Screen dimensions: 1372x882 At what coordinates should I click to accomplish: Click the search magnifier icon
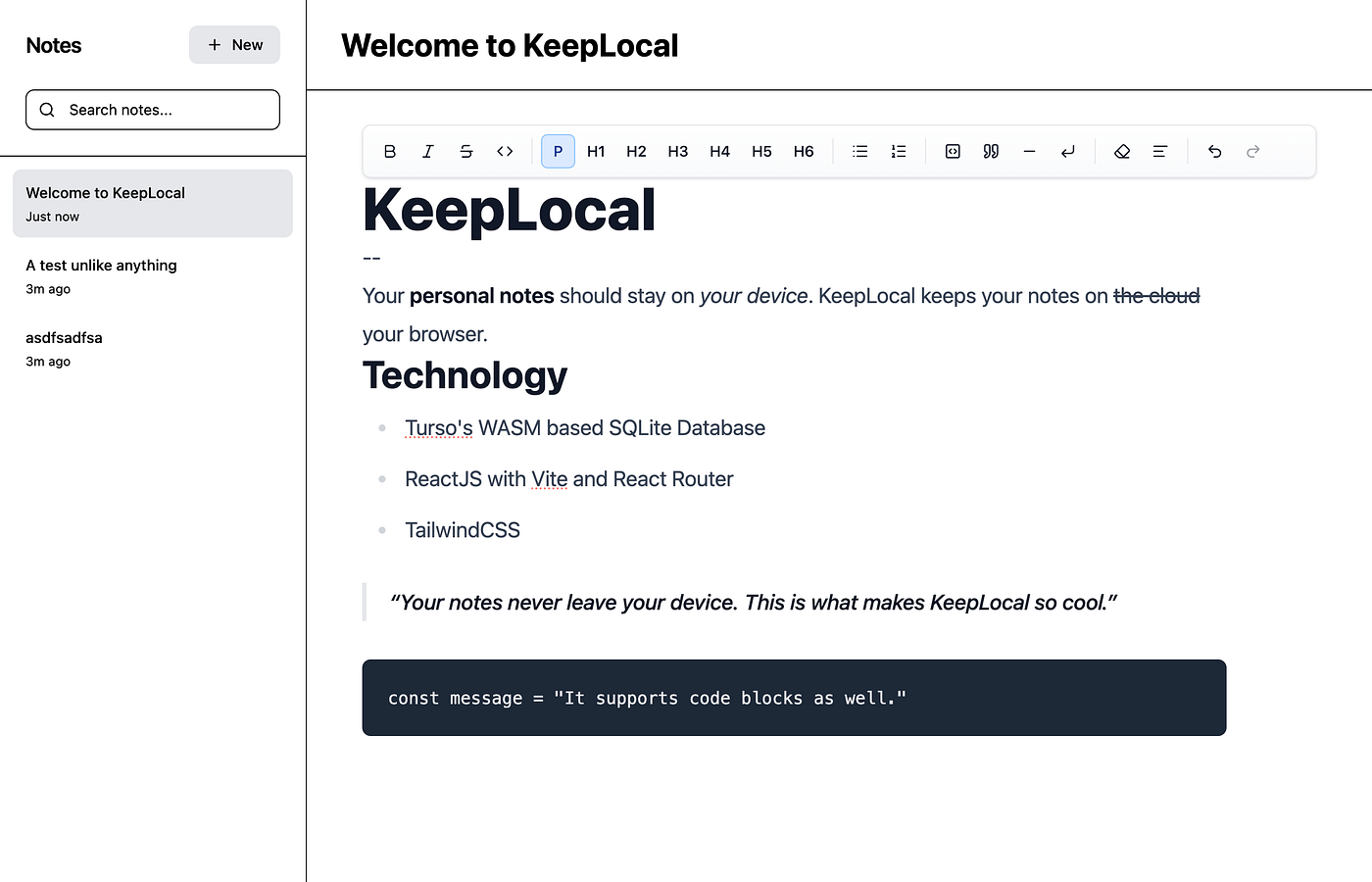(47, 110)
